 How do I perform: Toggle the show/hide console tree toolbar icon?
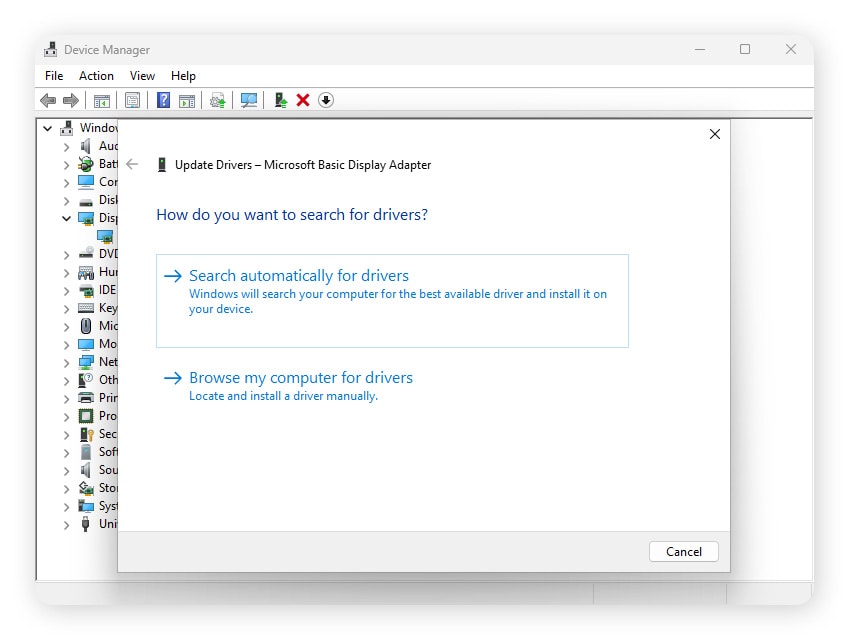(102, 100)
